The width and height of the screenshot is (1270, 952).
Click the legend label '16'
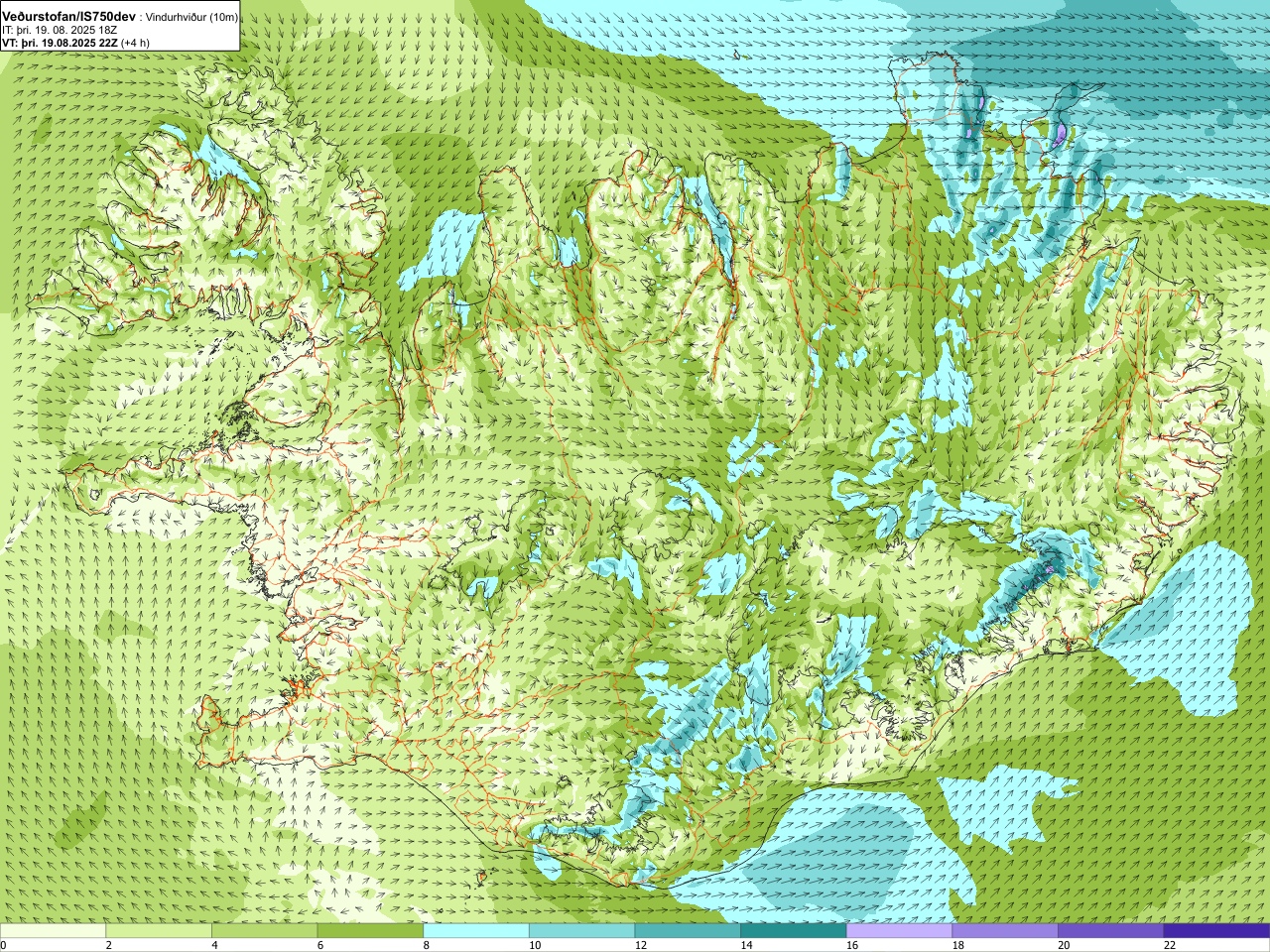coord(852,946)
